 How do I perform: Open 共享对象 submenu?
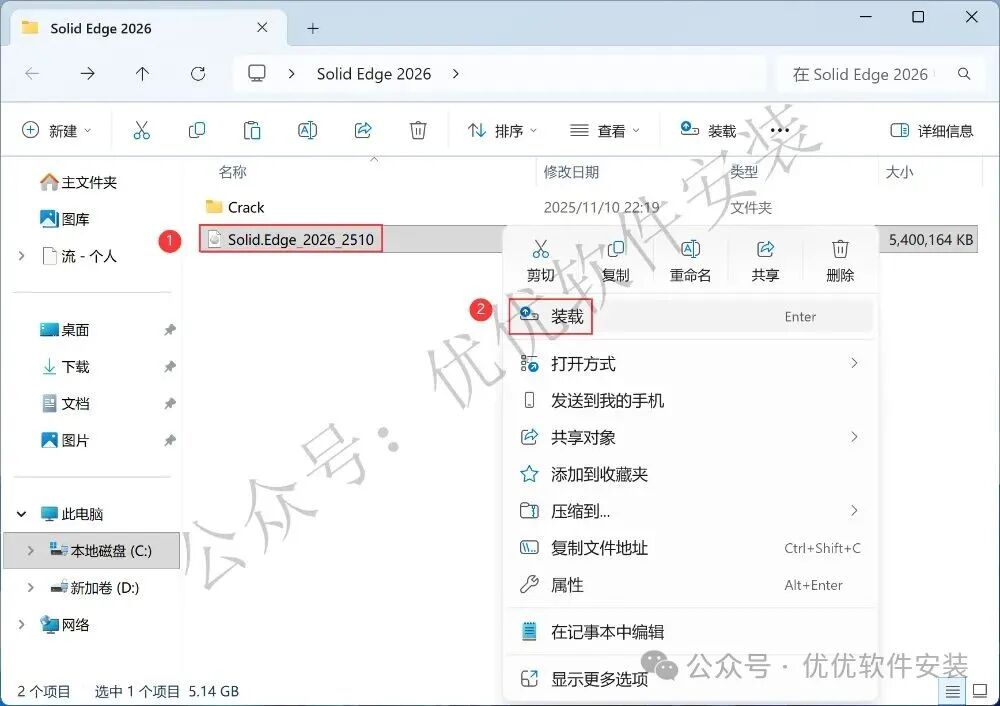691,437
